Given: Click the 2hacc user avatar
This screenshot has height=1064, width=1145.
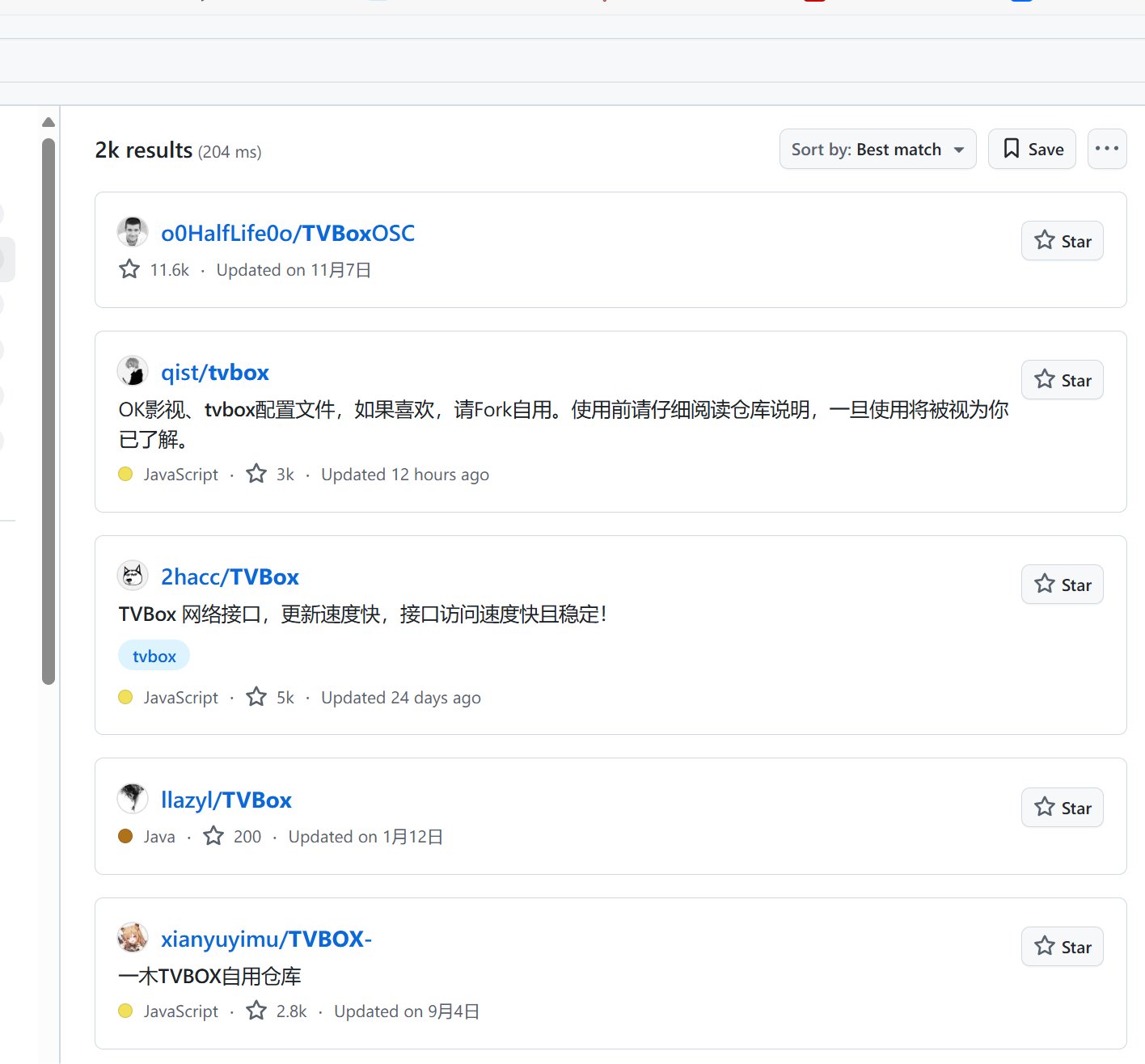Looking at the screenshot, I should pos(133,576).
